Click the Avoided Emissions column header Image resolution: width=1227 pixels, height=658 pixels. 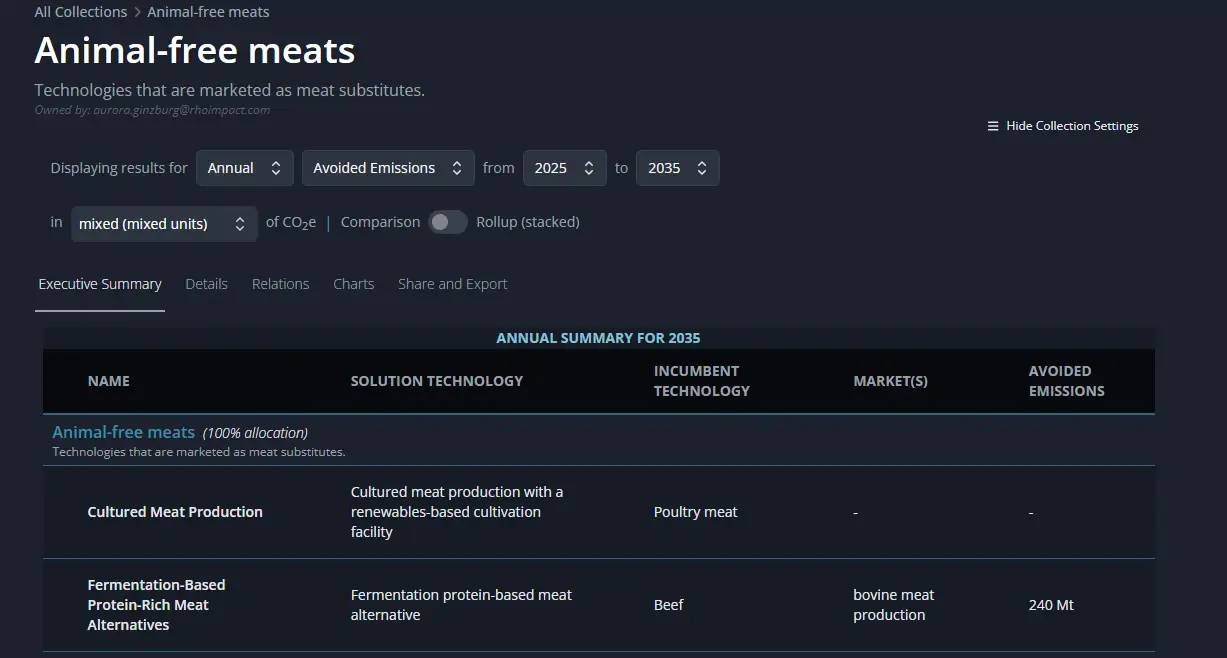coord(1066,381)
